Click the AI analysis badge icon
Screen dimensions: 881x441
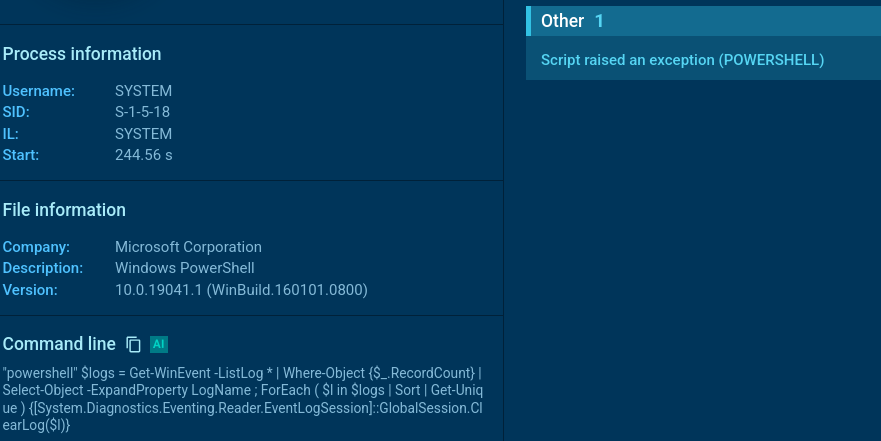coord(158,345)
